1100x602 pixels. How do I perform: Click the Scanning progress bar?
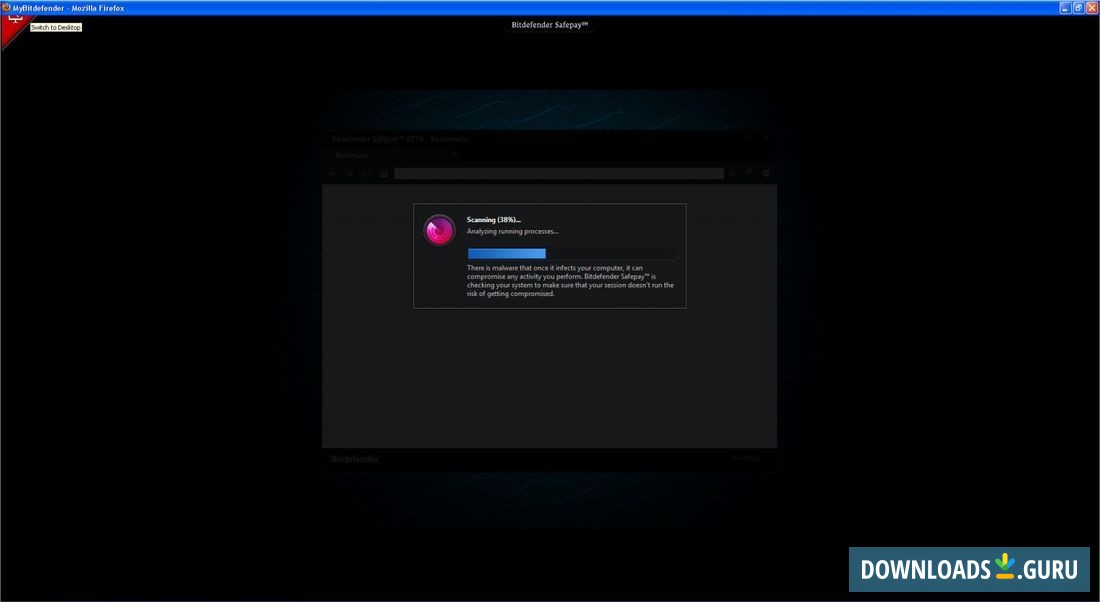(572, 253)
